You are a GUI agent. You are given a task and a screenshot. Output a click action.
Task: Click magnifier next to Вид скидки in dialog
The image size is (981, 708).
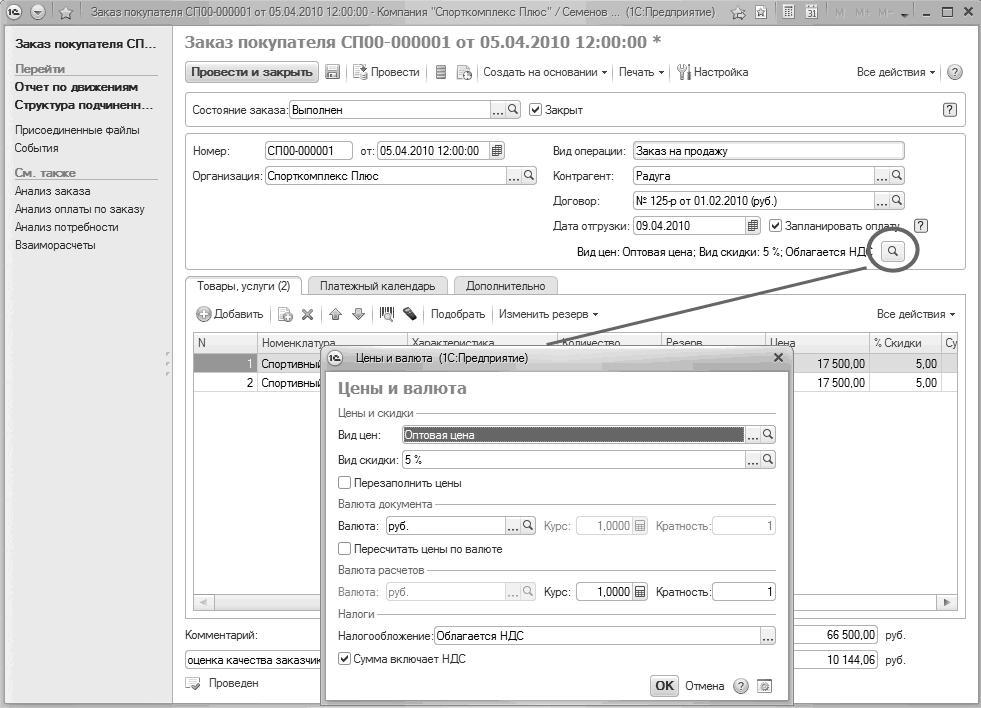tap(768, 460)
